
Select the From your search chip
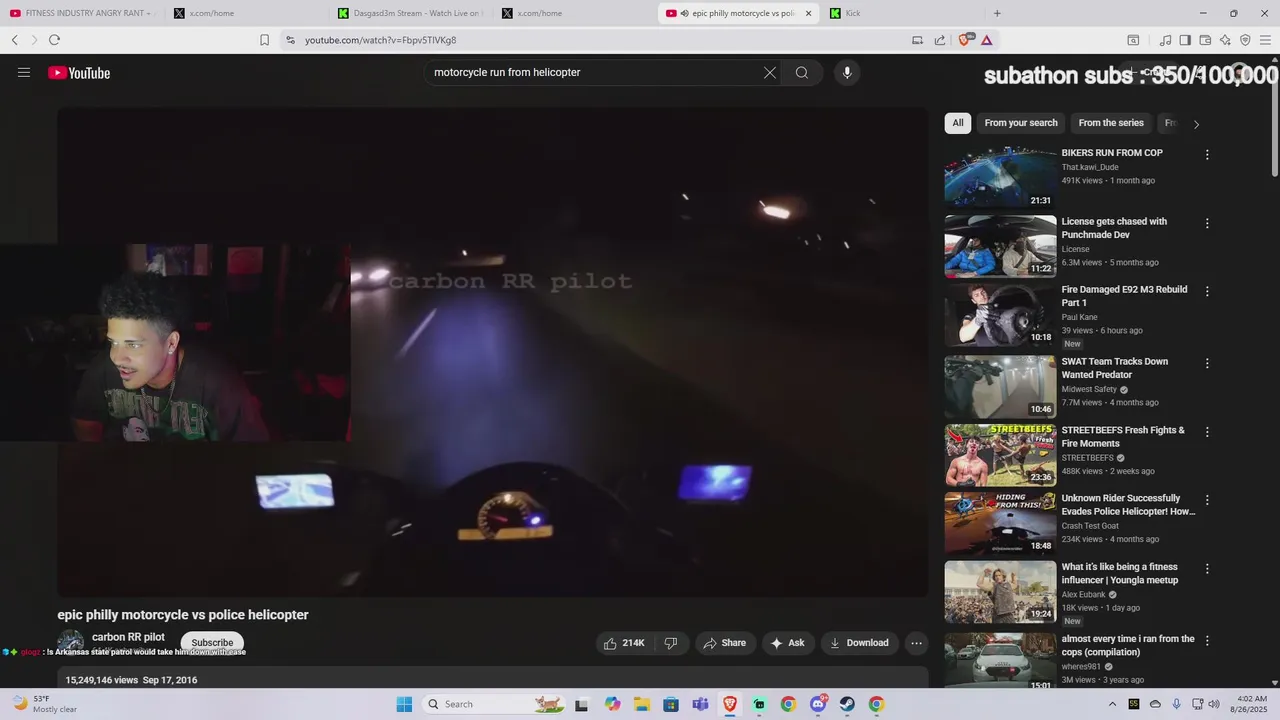(1021, 123)
